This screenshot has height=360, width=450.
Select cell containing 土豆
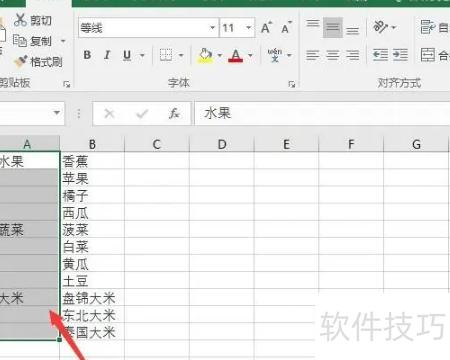point(92,281)
